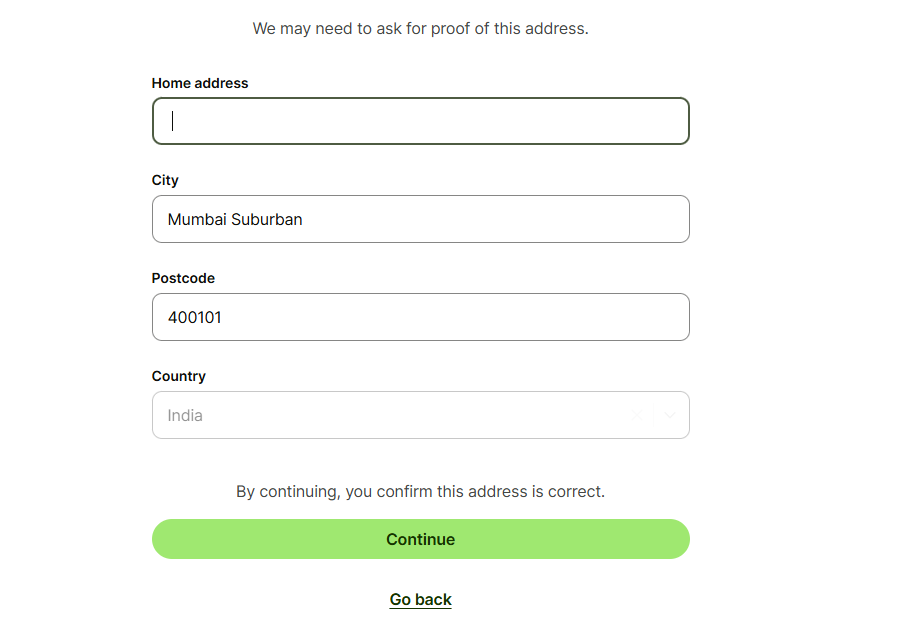Click the Postcode label
920x628 pixels.
point(183,278)
